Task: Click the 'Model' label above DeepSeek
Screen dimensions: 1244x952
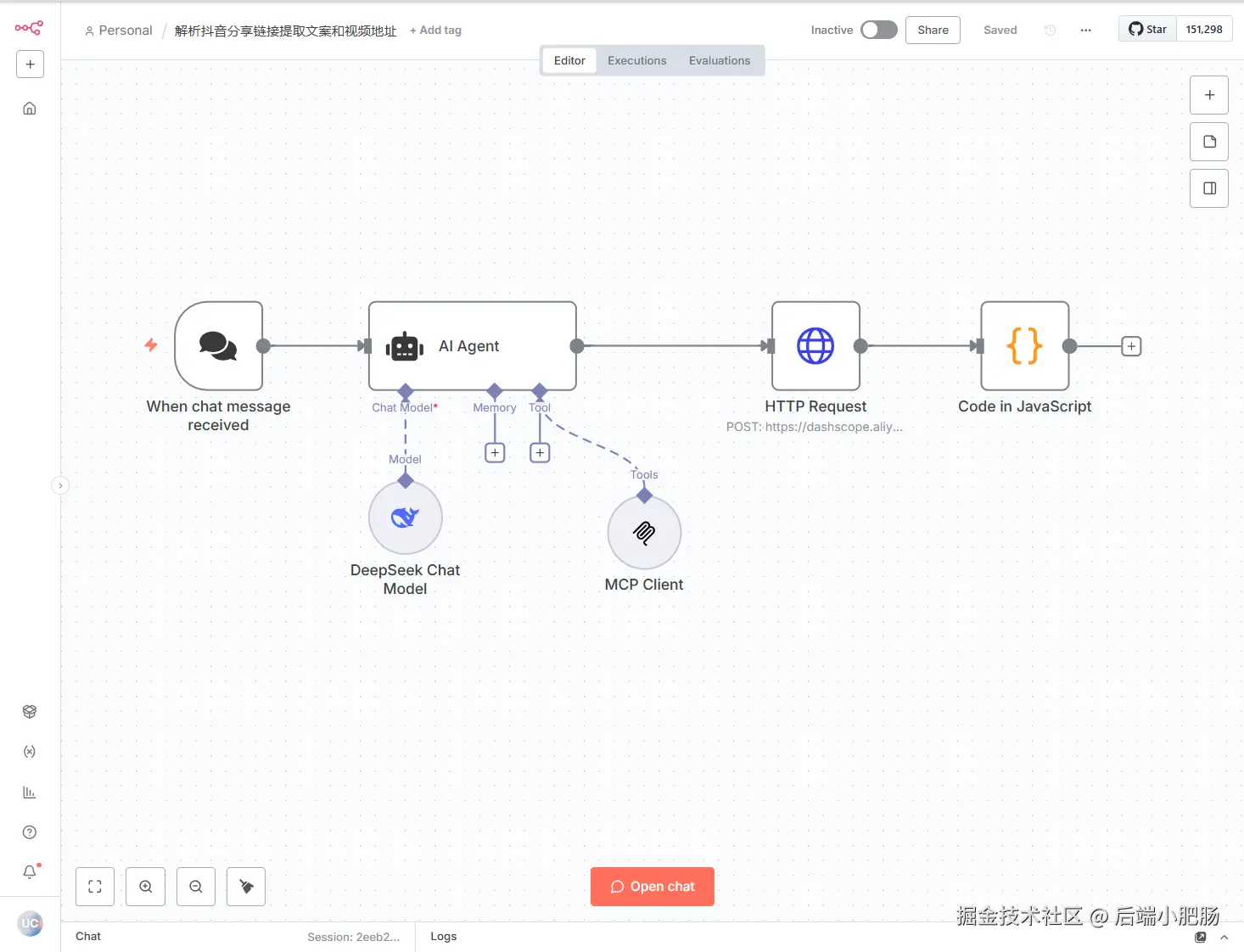Action: click(x=405, y=460)
